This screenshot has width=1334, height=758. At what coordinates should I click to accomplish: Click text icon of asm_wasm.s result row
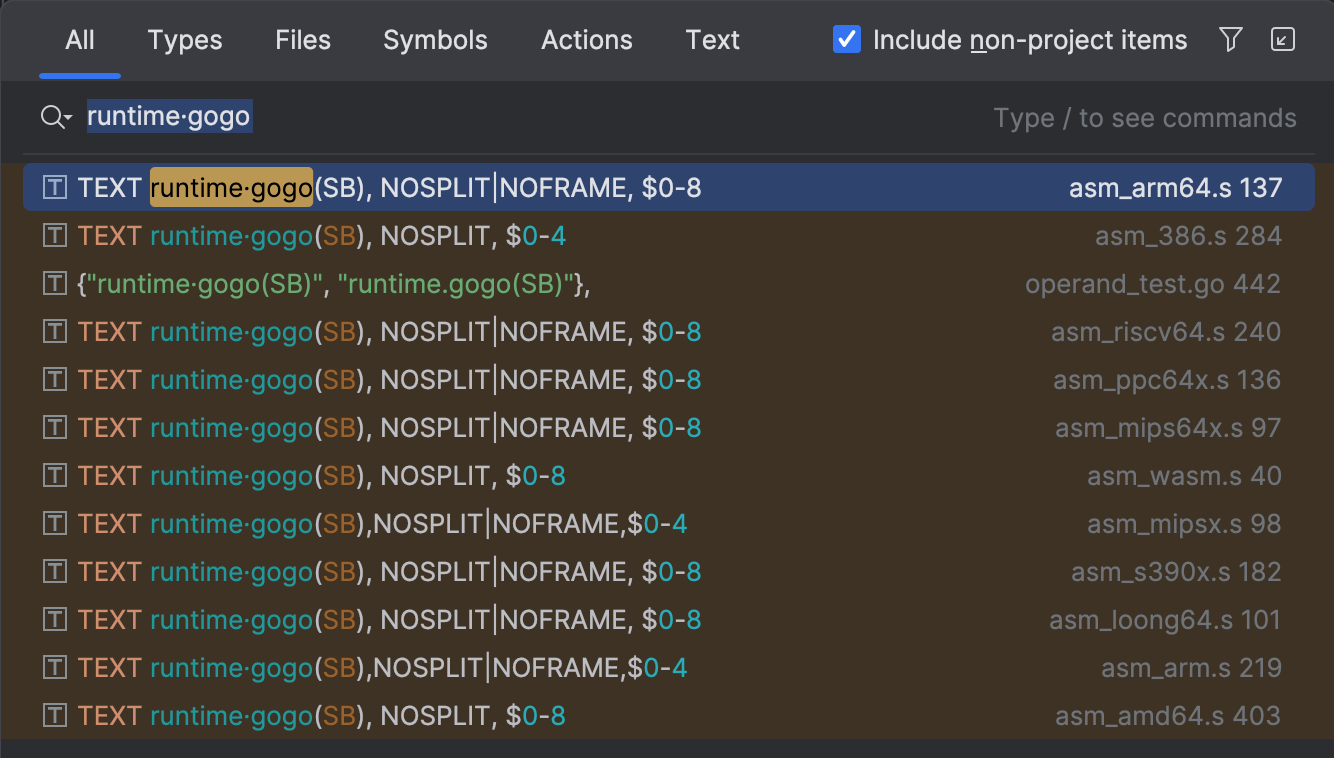tap(55, 476)
